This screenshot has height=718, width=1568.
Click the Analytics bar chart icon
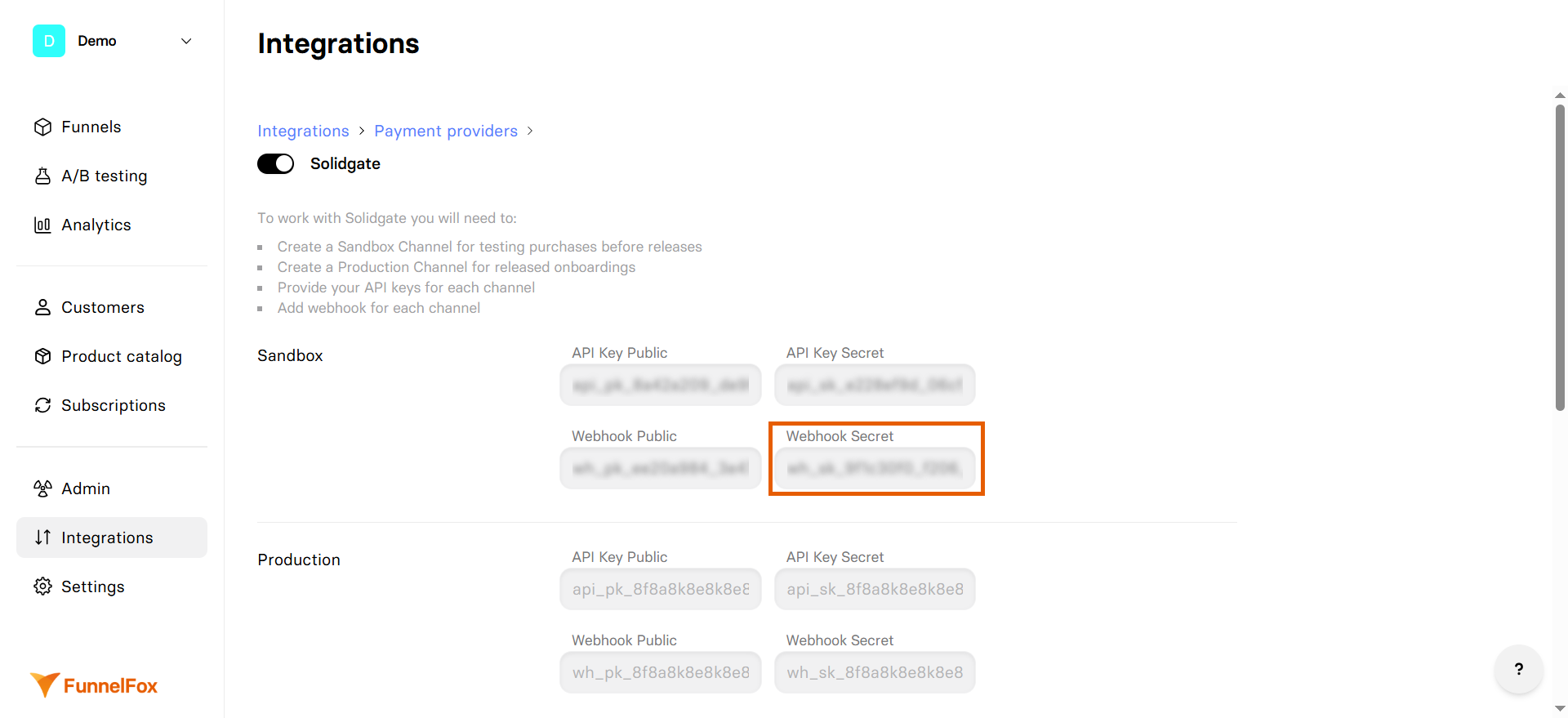coord(42,225)
